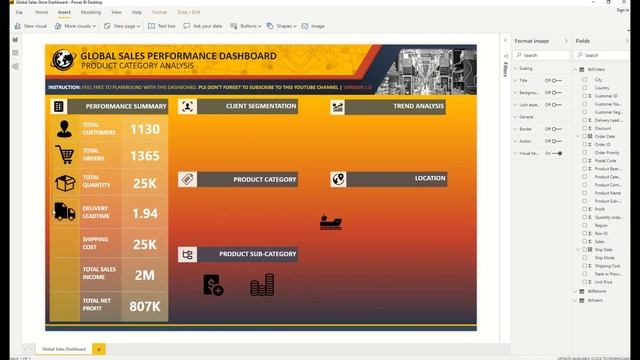Image resolution: width=640 pixels, height=360 pixels.
Task: Collapse the Format image pane
Action: click(566, 41)
